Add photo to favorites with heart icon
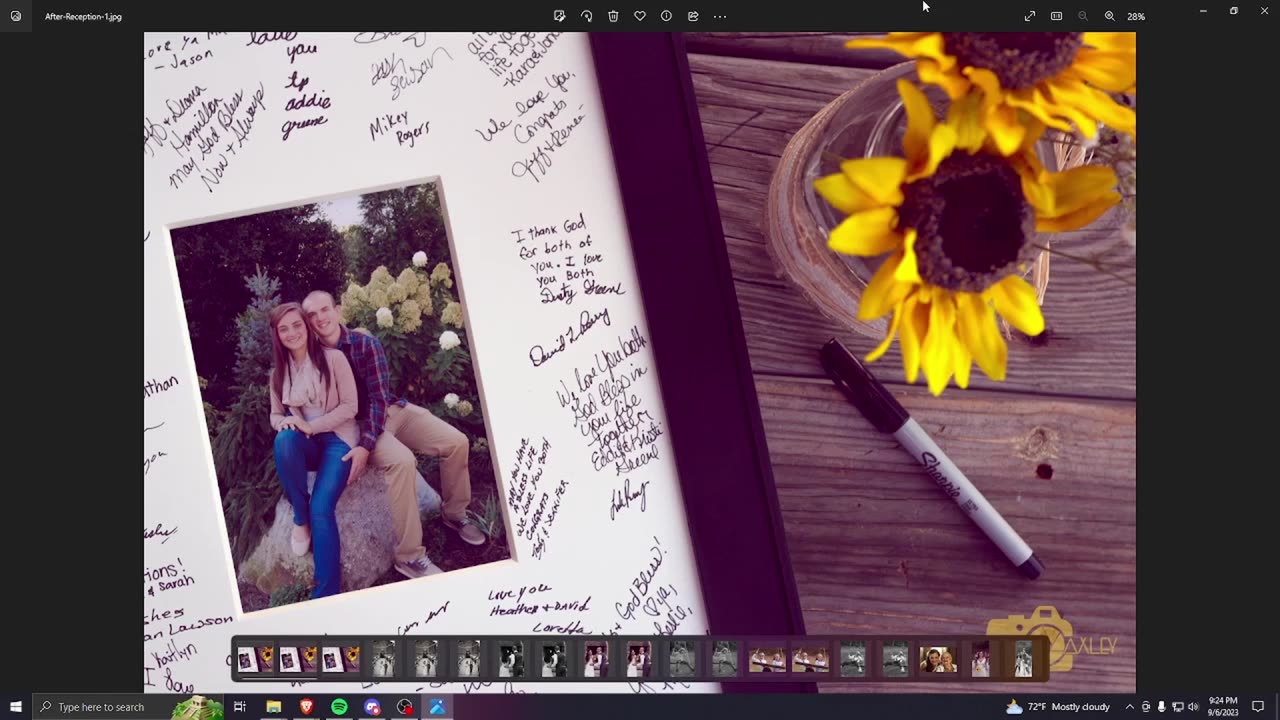 [640, 16]
